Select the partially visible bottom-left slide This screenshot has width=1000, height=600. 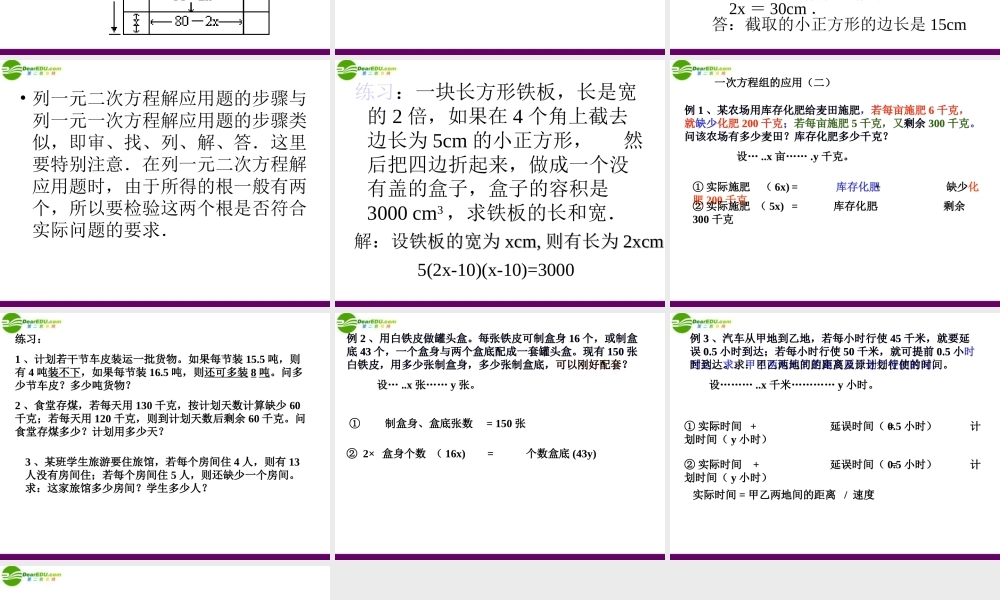point(165,583)
